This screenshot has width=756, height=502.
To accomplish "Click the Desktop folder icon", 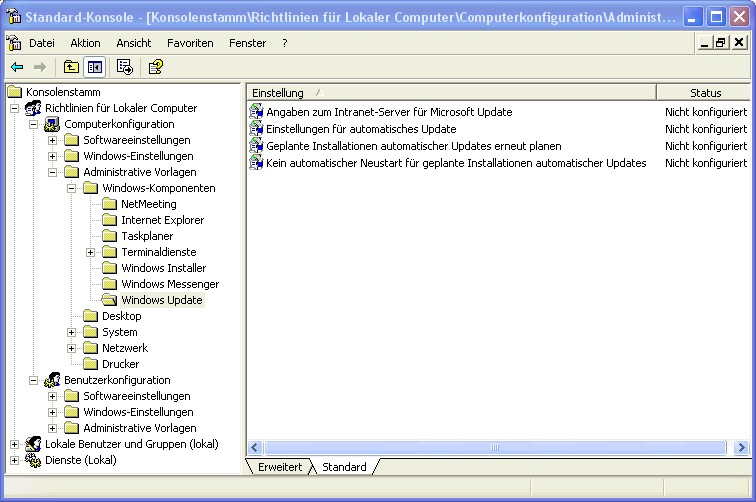I will click(x=91, y=316).
